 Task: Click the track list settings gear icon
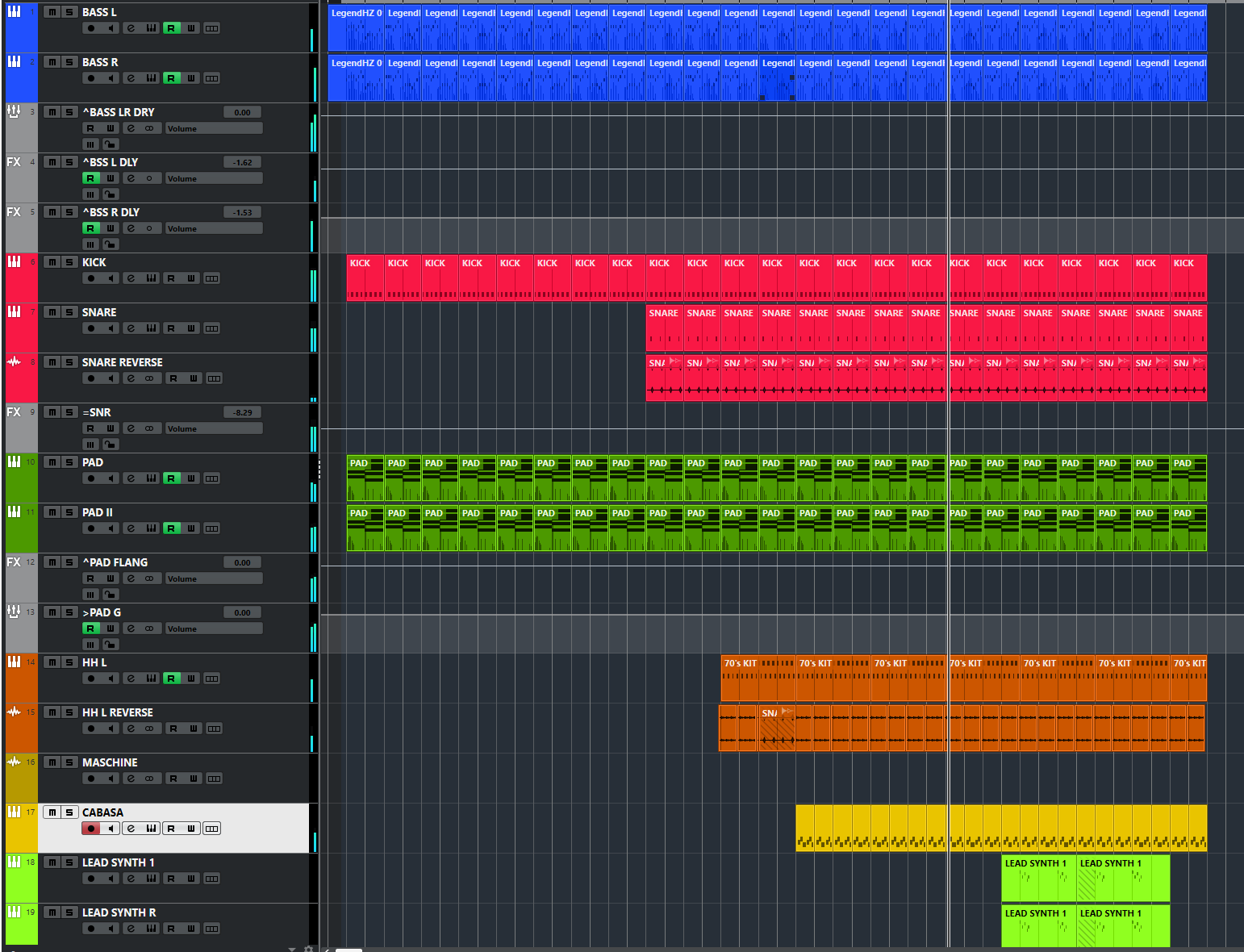307,949
